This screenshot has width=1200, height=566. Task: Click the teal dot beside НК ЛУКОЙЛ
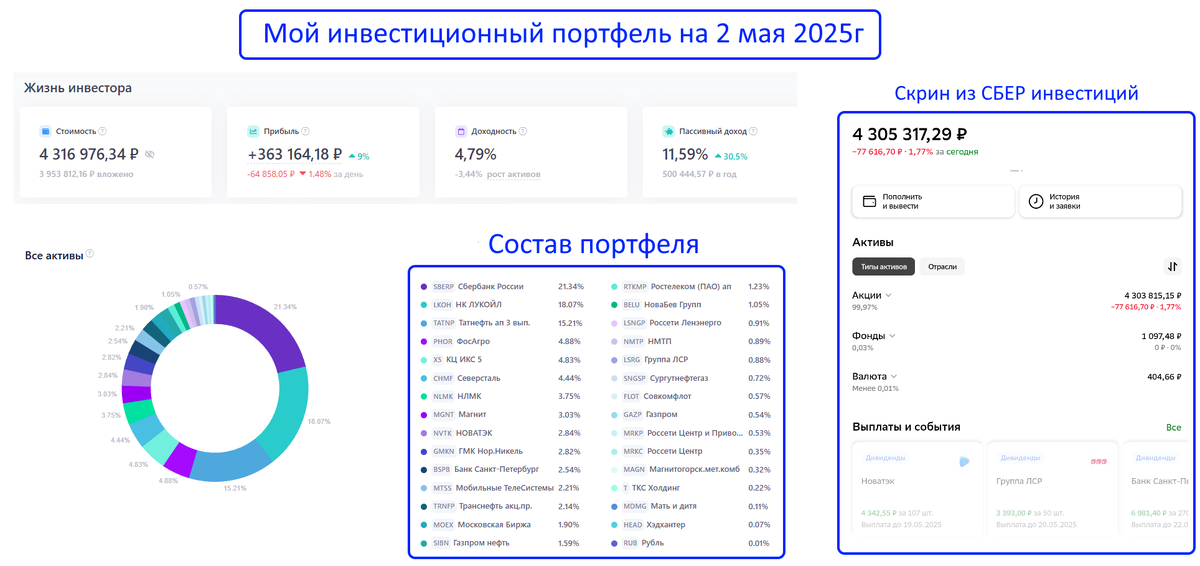coord(423,304)
